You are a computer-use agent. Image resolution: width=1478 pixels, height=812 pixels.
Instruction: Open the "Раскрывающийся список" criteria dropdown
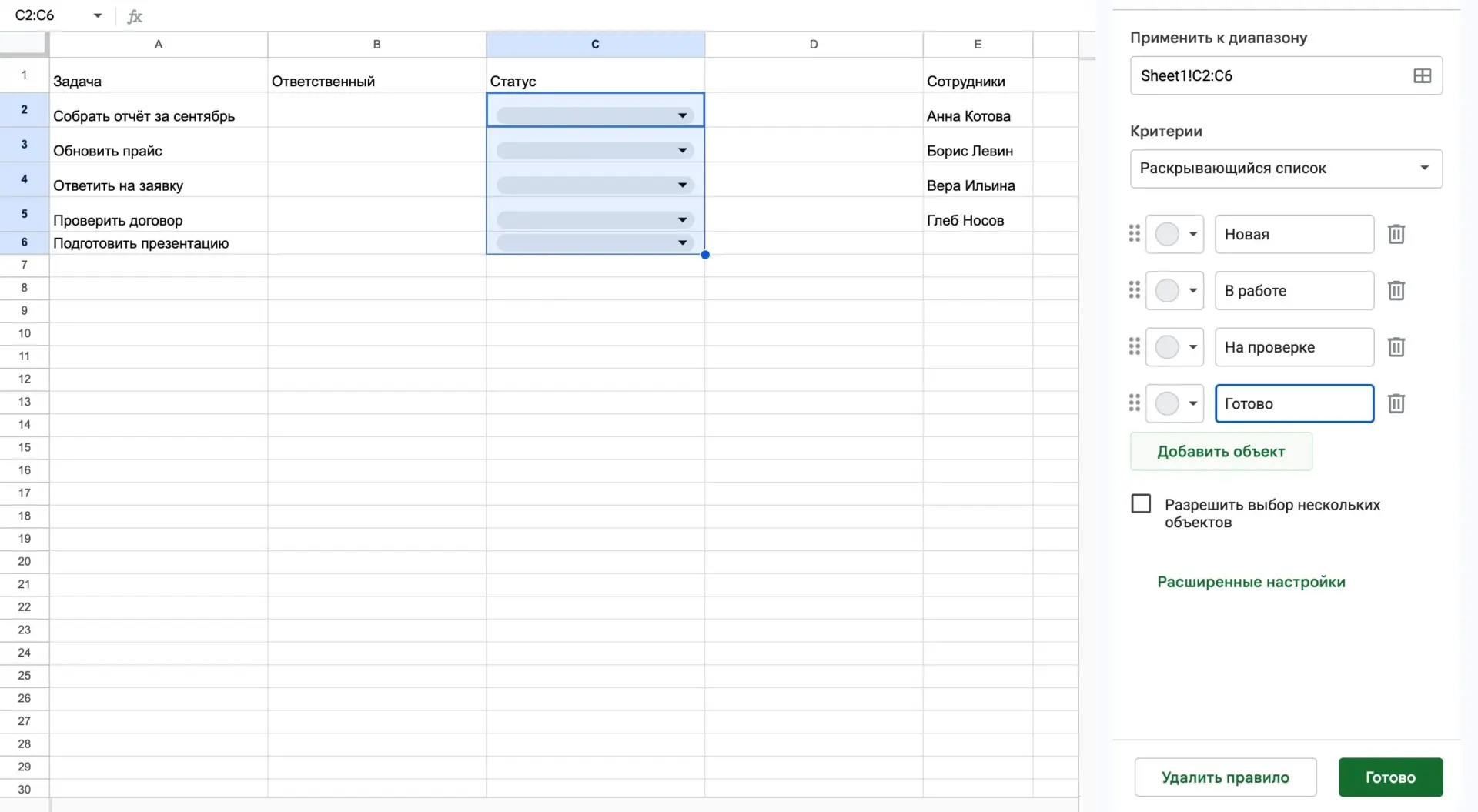[1286, 169]
